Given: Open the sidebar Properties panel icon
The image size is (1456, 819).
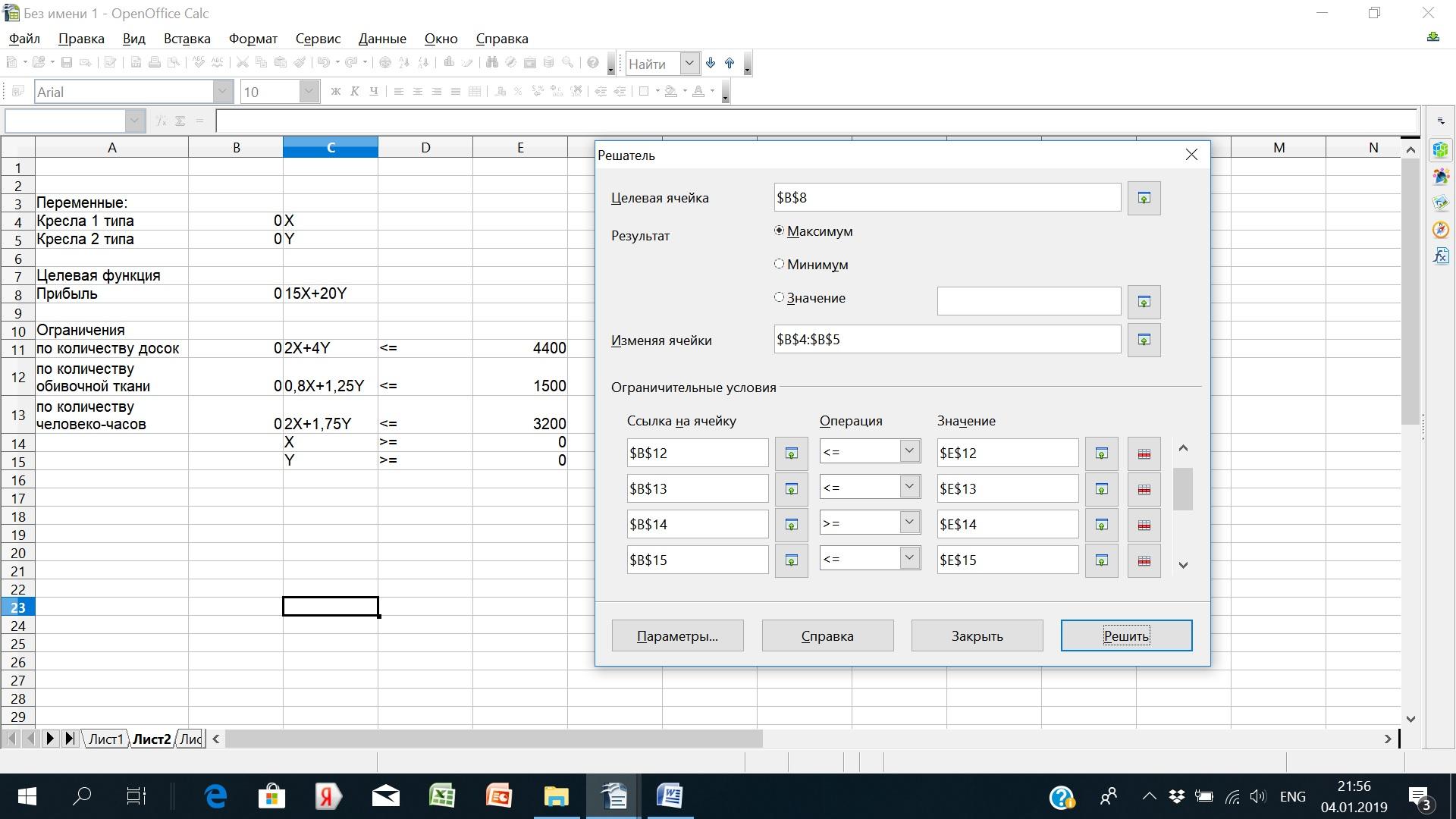Looking at the screenshot, I should tap(1440, 150).
